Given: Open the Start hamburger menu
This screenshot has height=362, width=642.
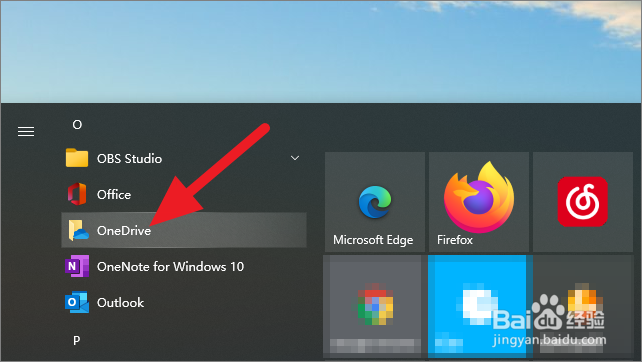Looking at the screenshot, I should point(26,131).
